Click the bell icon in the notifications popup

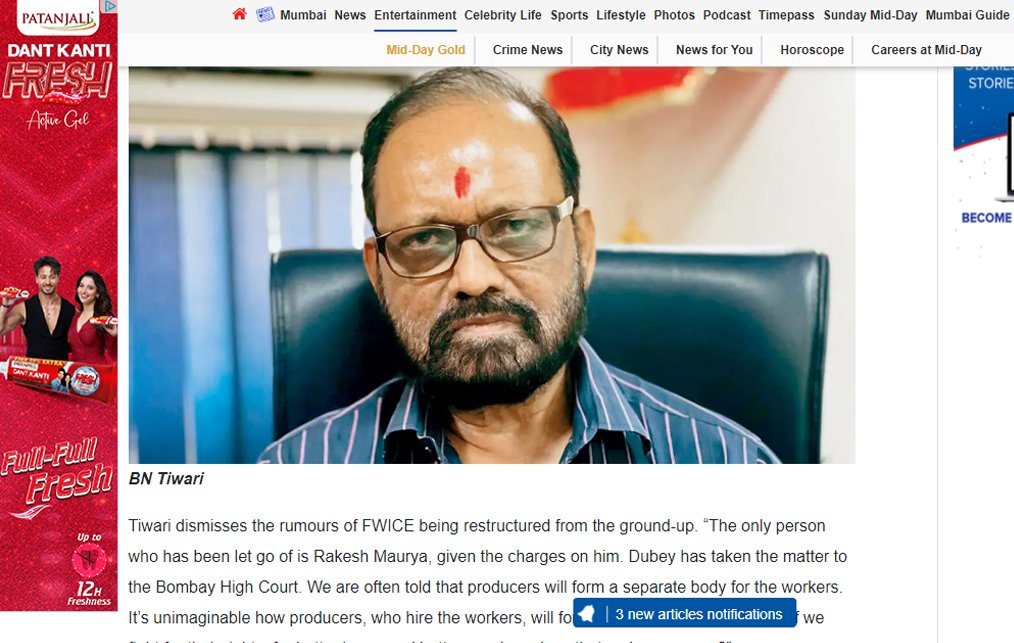587,613
